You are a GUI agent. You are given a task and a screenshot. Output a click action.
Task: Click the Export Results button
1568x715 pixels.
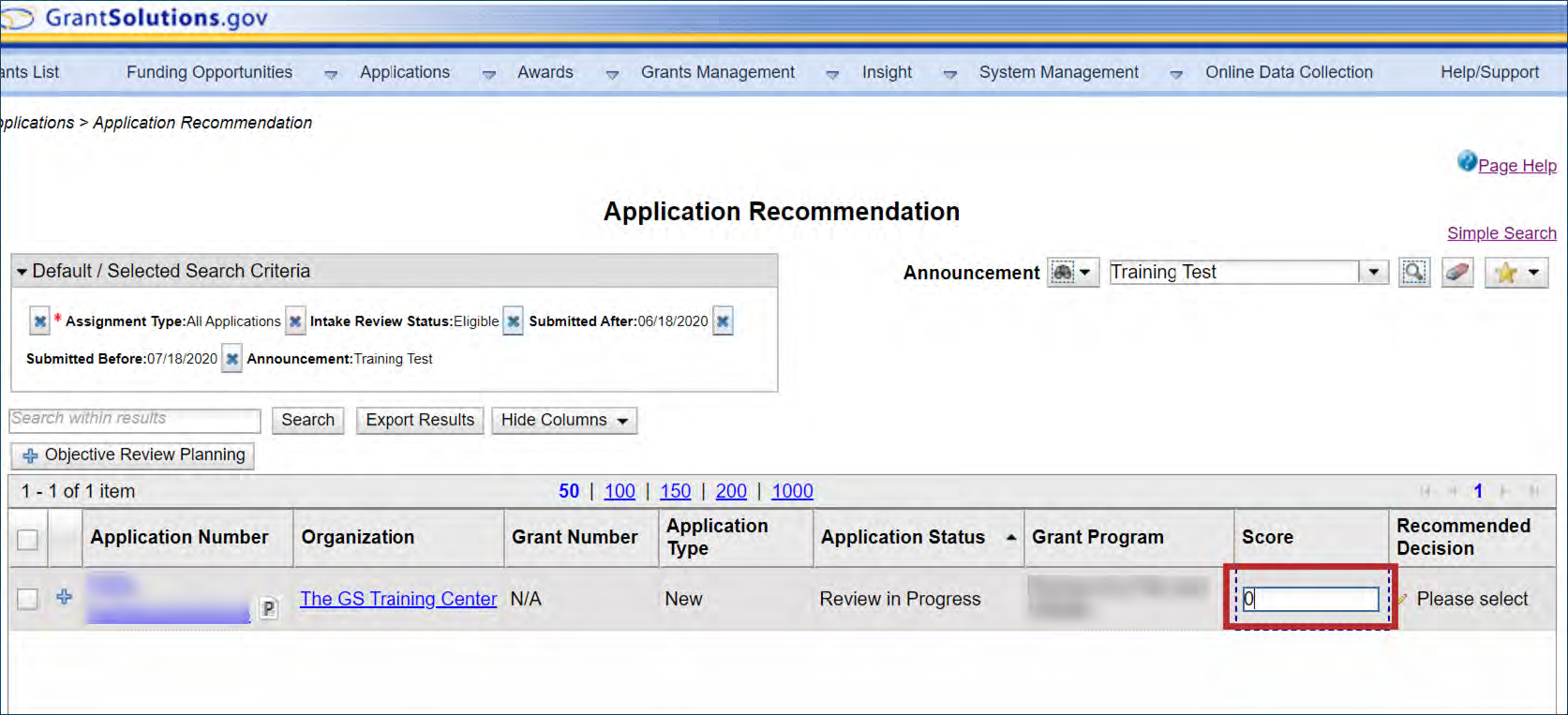[420, 421]
